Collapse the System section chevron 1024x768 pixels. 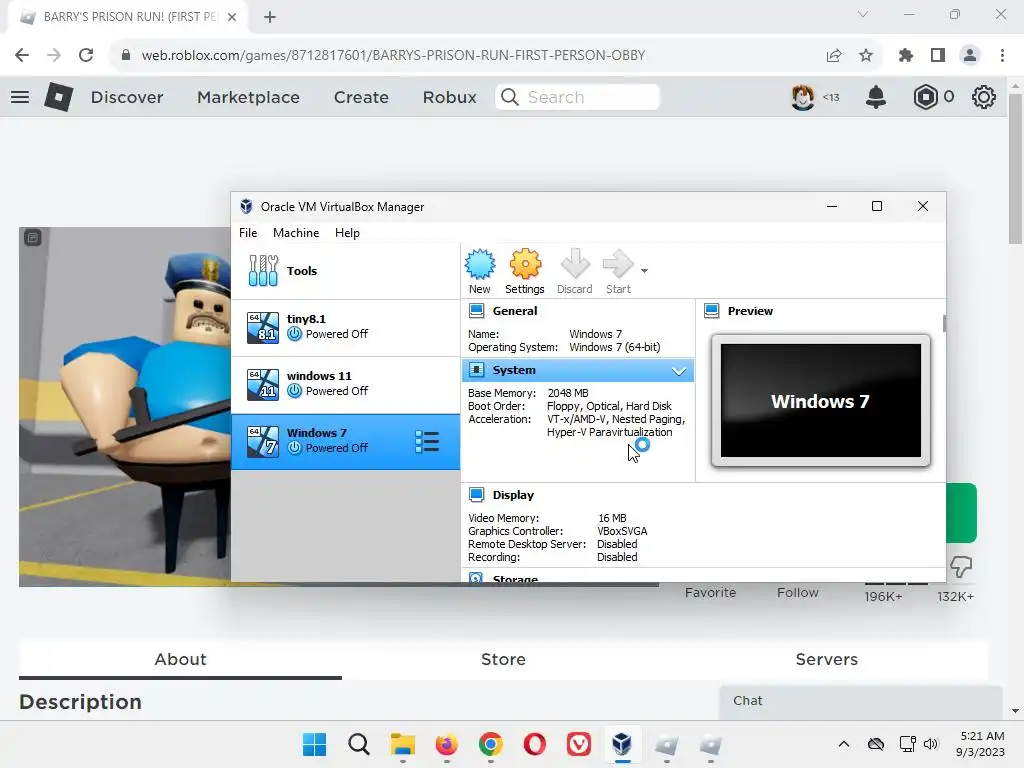click(679, 371)
